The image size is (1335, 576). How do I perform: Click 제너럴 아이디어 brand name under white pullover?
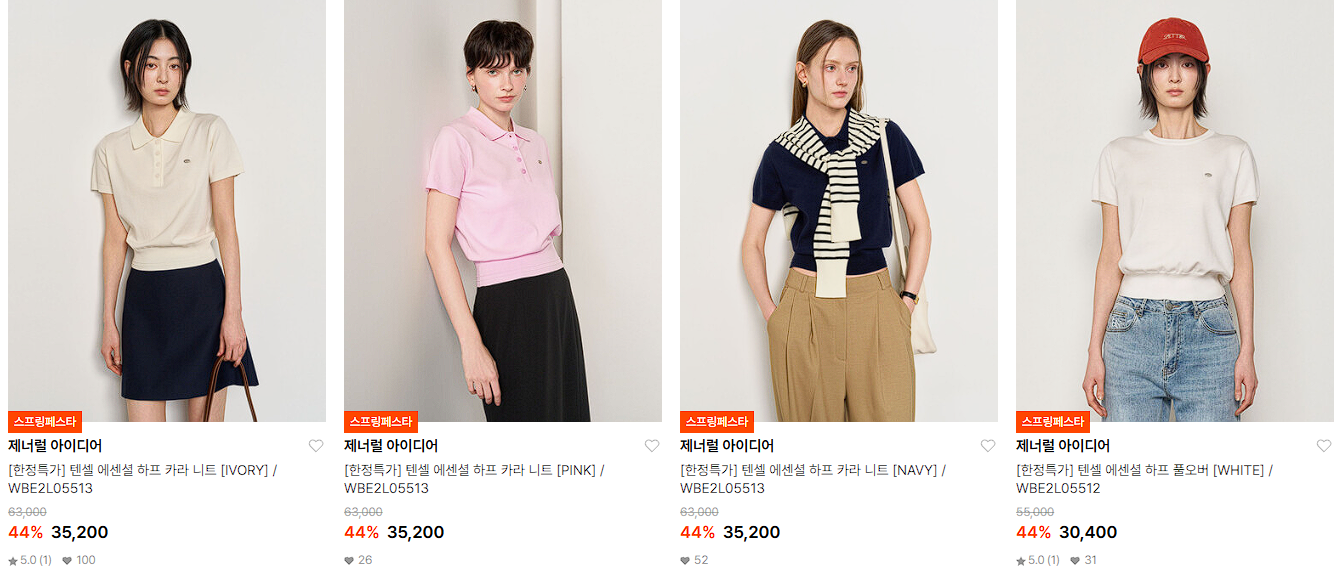coord(1063,446)
